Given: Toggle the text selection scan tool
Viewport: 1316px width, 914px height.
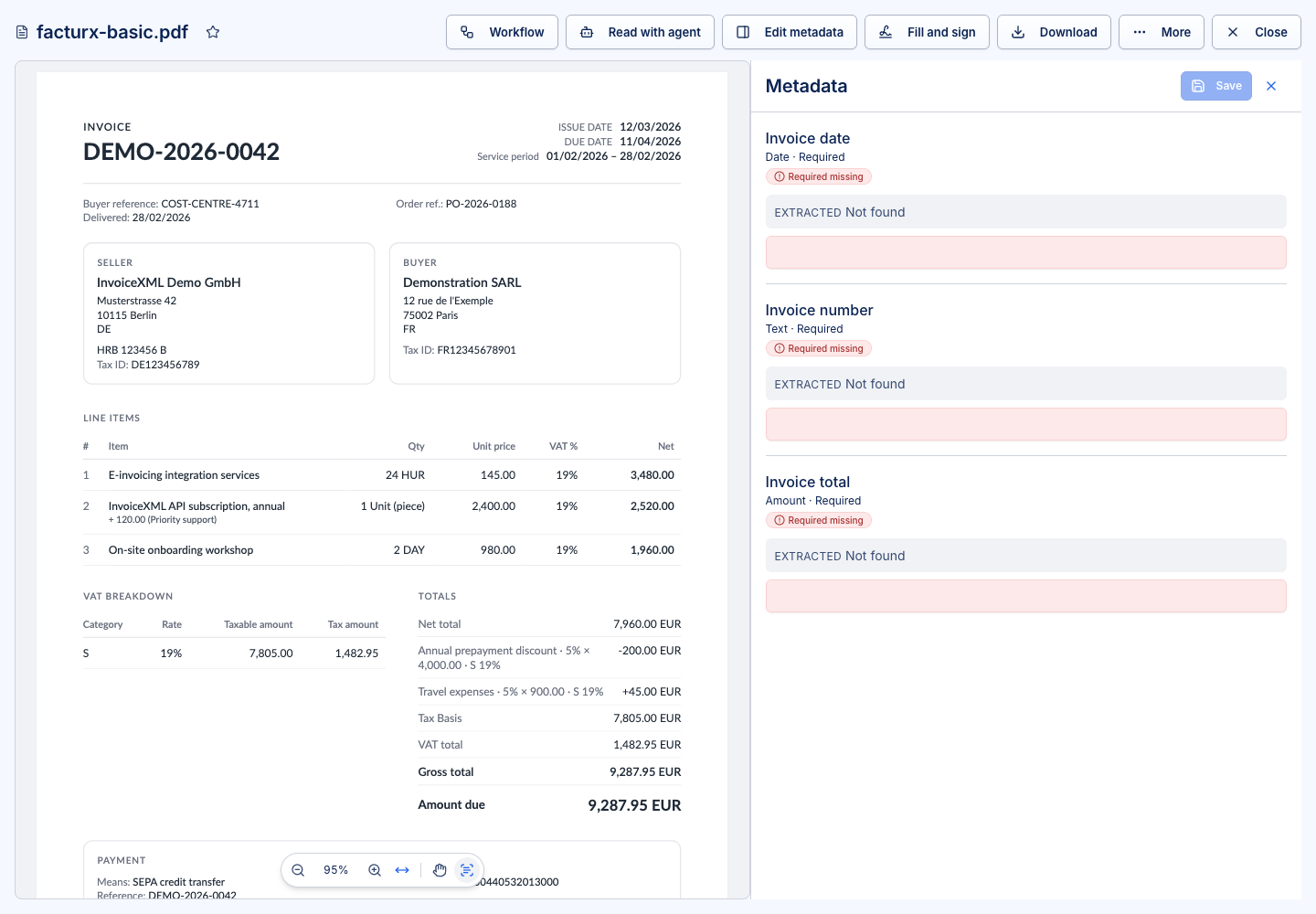Looking at the screenshot, I should pyautogui.click(x=467, y=870).
